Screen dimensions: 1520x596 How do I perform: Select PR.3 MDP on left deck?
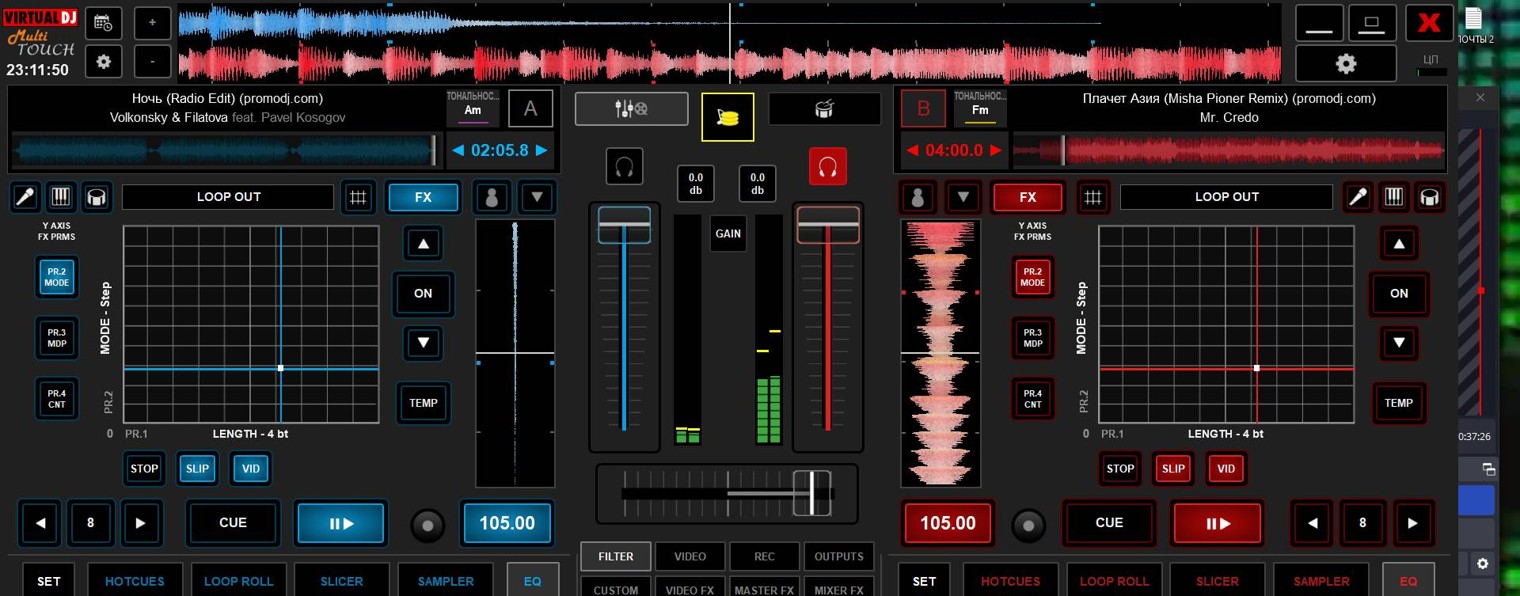point(57,338)
